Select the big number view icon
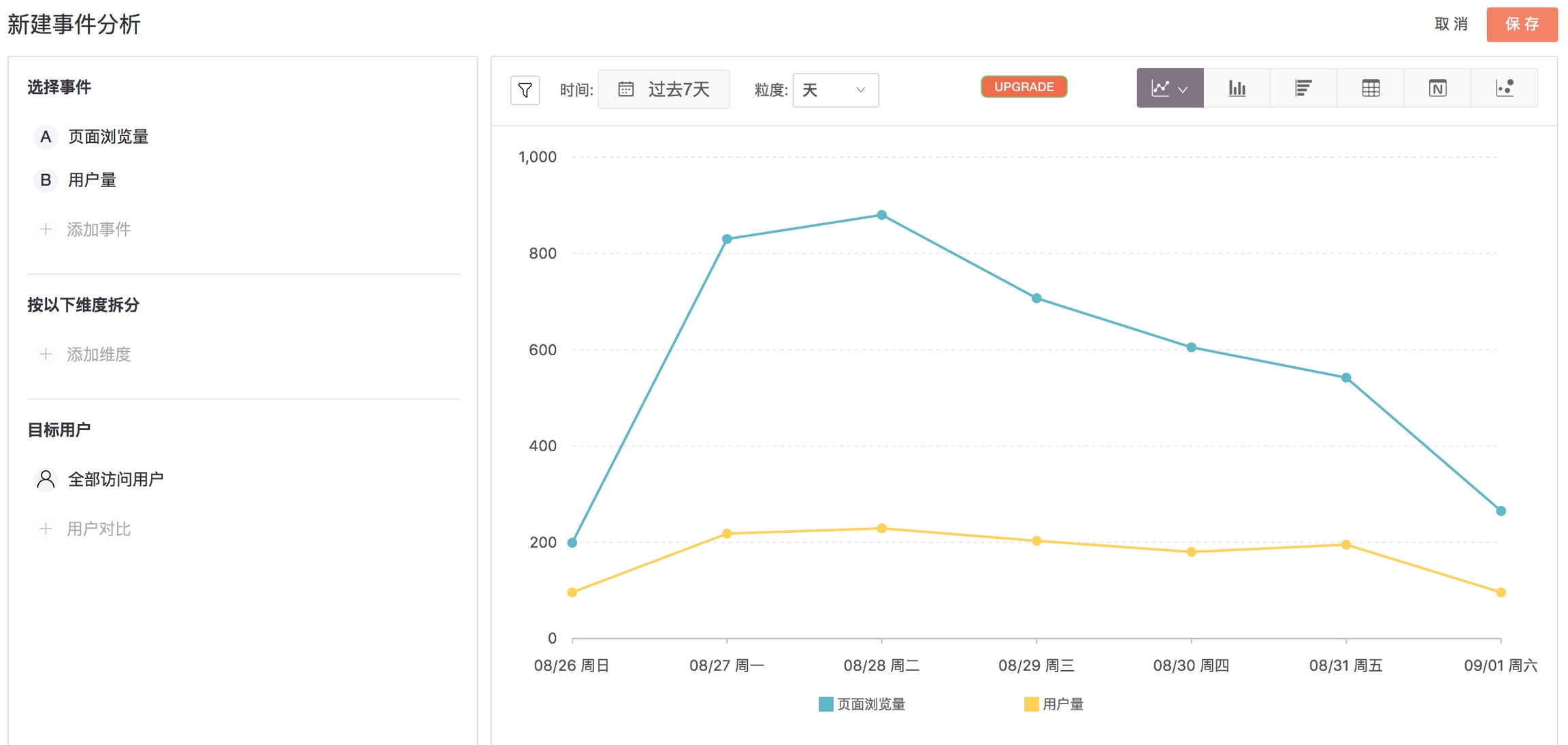The height and width of the screenshot is (745, 1568). [1437, 88]
